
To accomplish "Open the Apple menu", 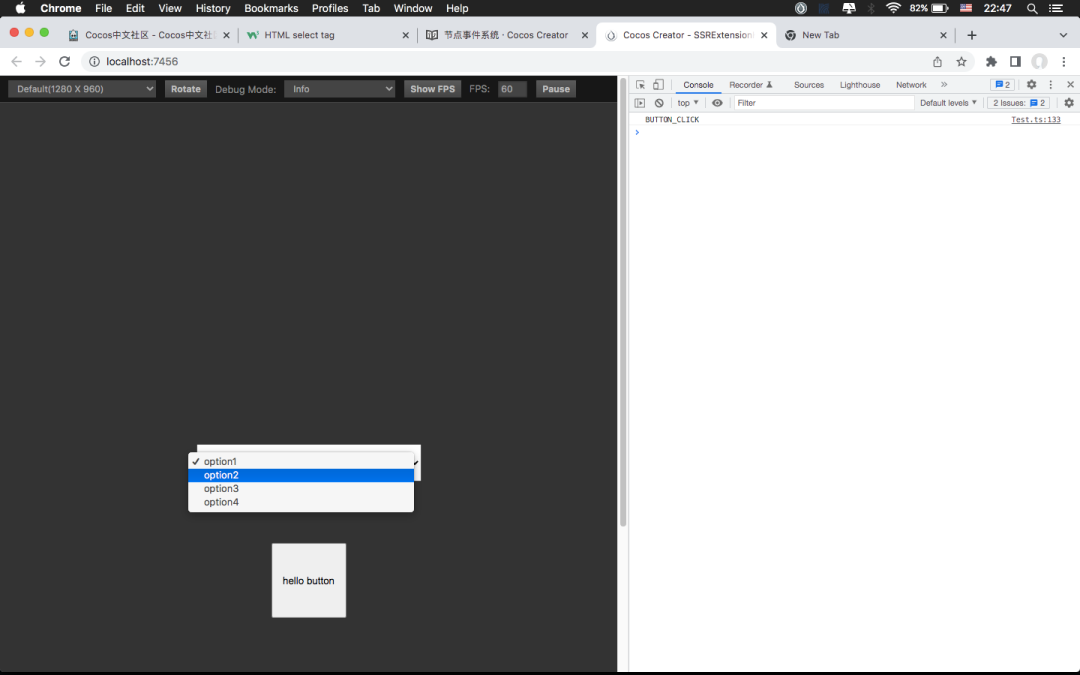I will click(x=20, y=8).
